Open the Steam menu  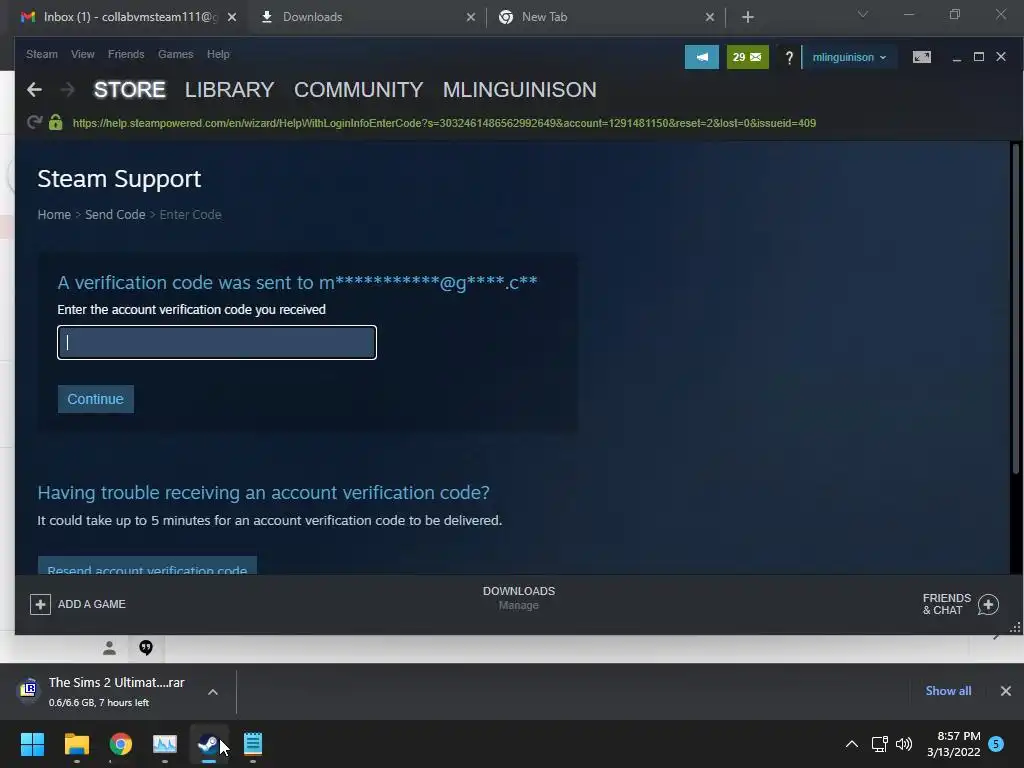42,54
